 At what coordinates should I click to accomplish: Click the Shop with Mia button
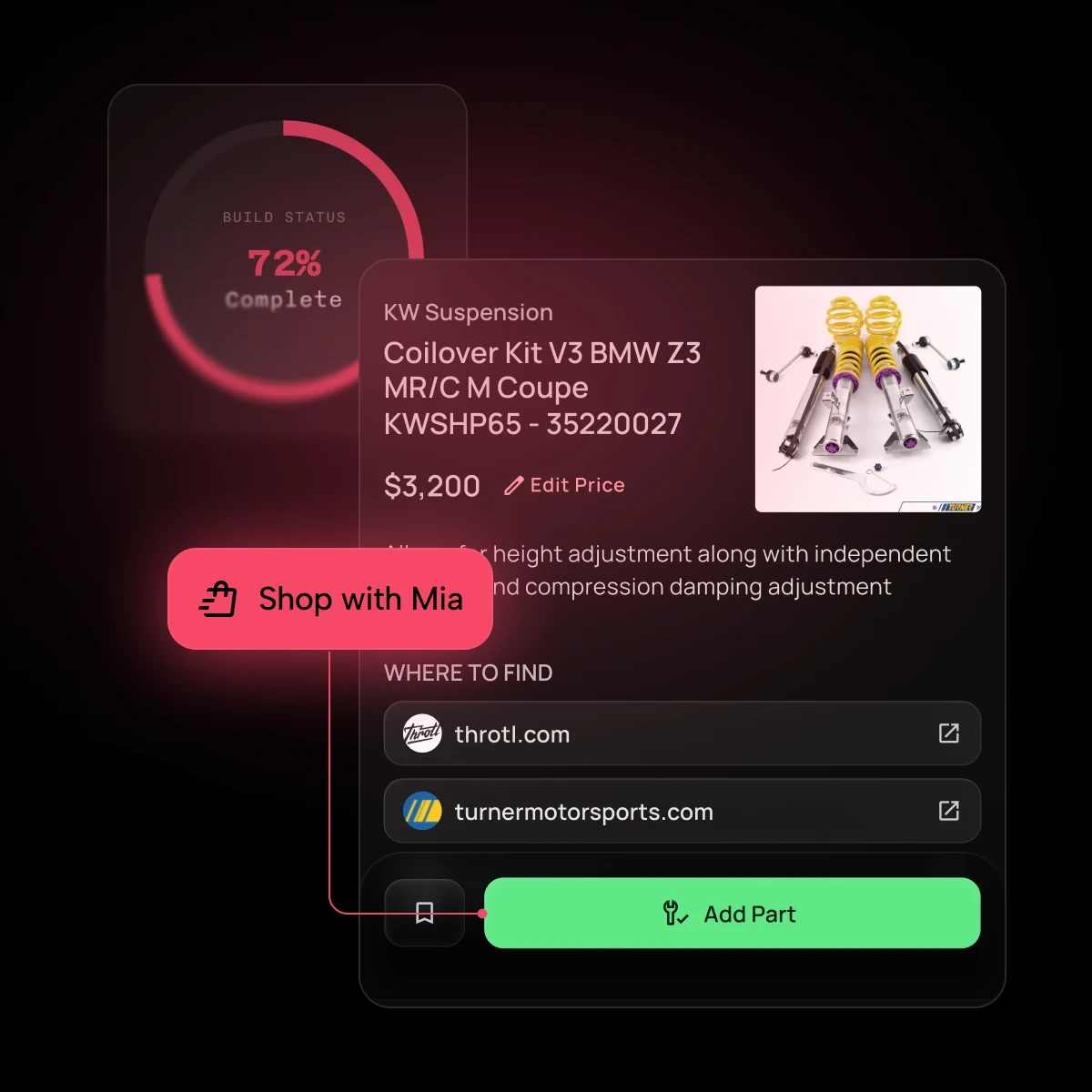[330, 599]
